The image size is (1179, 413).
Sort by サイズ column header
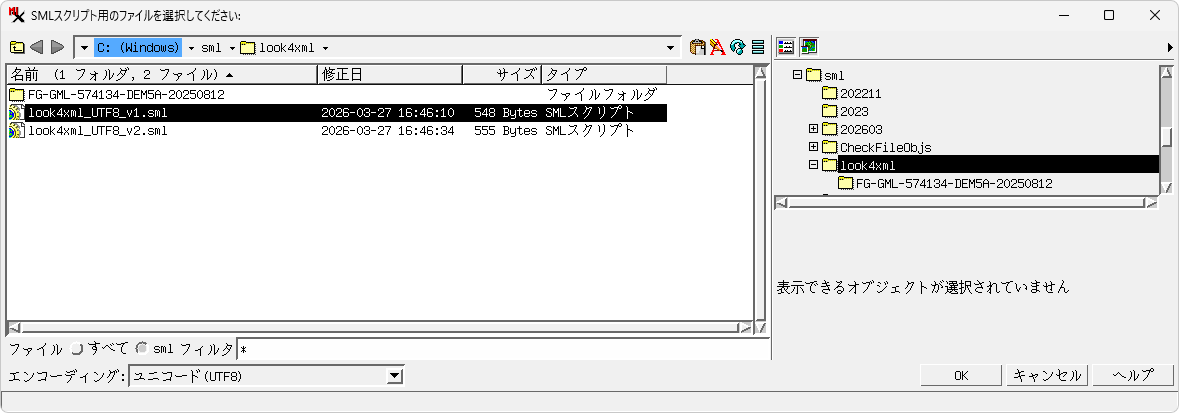coord(501,75)
